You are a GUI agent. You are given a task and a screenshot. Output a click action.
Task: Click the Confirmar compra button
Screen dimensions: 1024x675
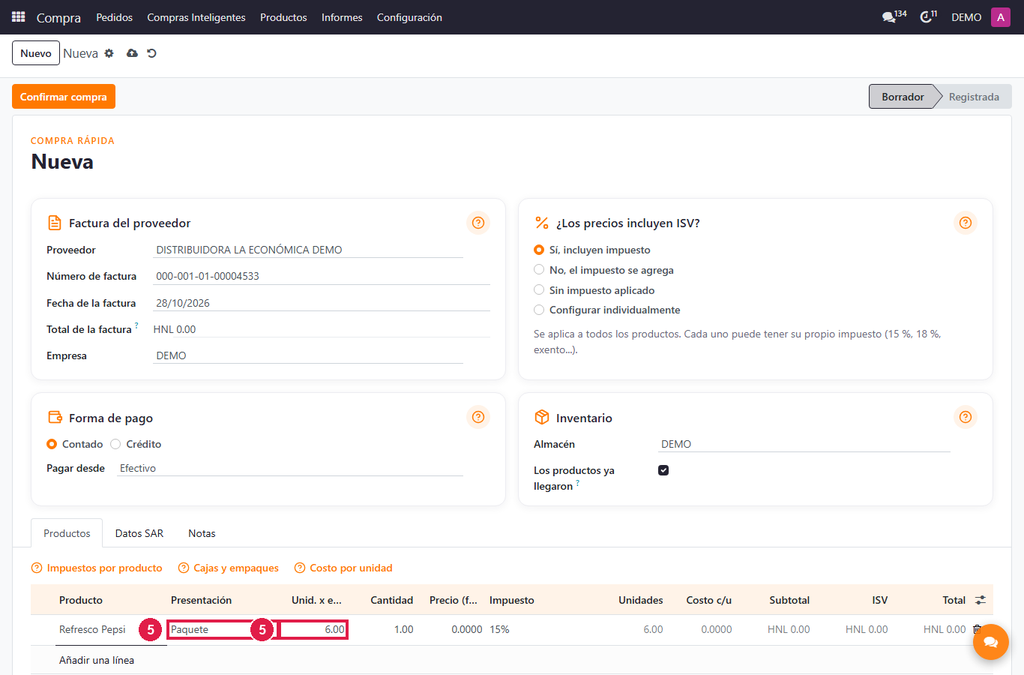click(x=63, y=97)
